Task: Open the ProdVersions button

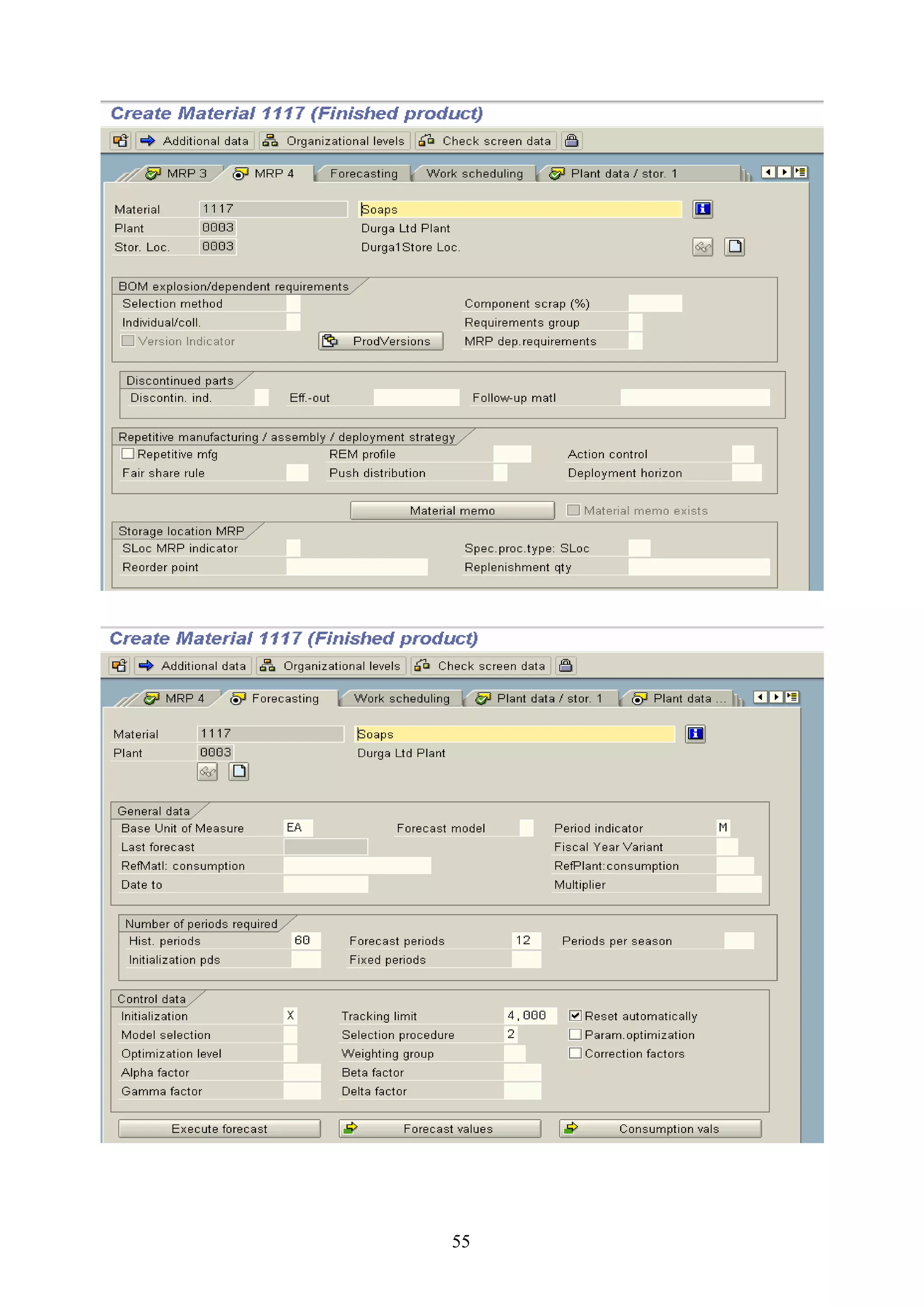Action: 380,341
